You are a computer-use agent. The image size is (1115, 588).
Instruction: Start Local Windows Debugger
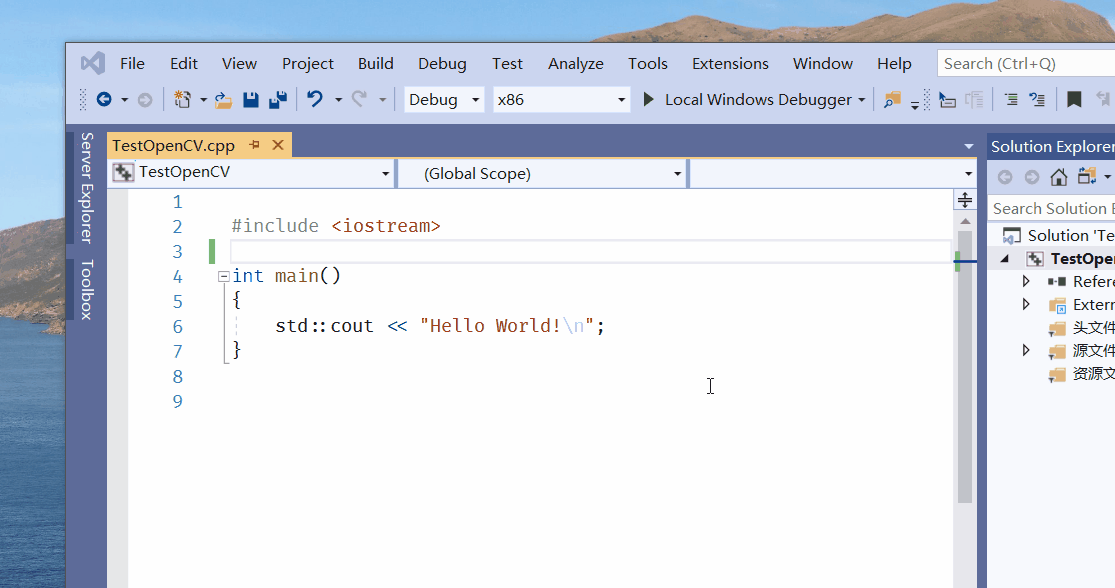point(748,100)
